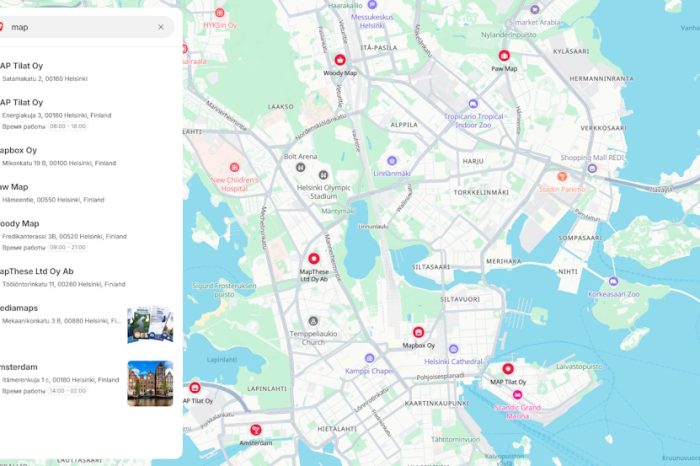Image resolution: width=700 pixels, height=466 pixels.
Task: Click the Sigurd Frosteruksen puisto park label
Action: [225, 290]
